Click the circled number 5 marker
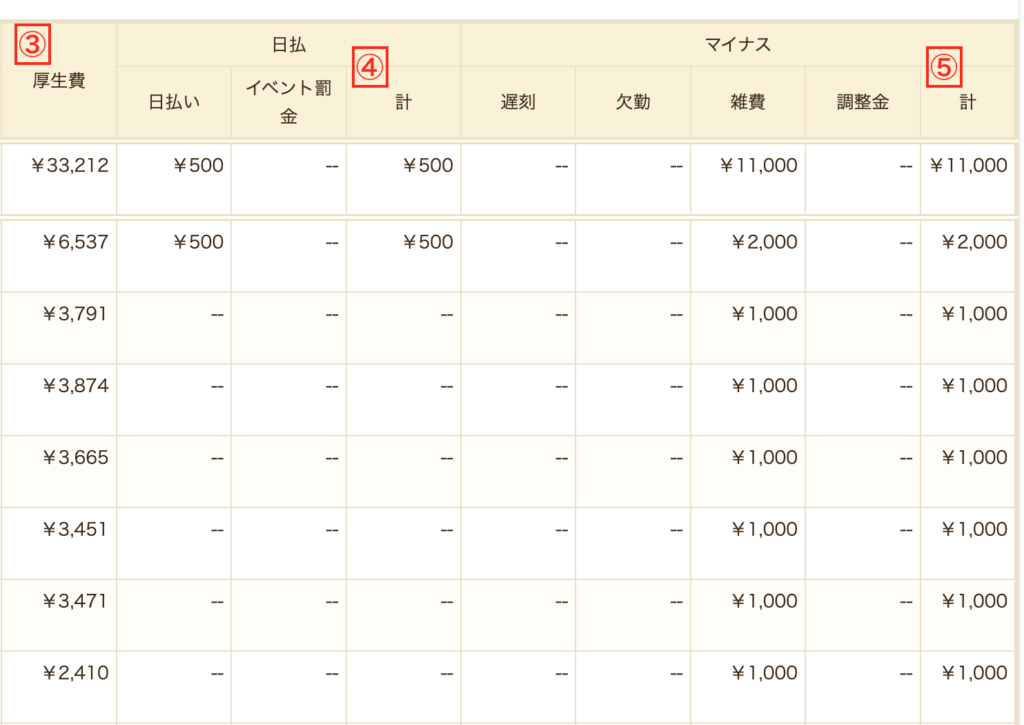 (944, 68)
